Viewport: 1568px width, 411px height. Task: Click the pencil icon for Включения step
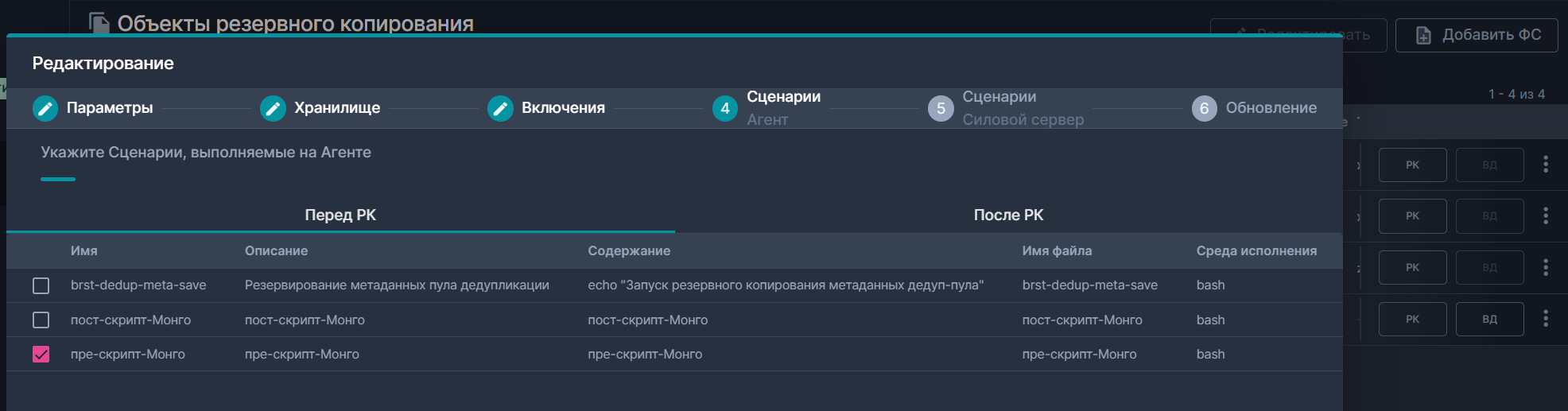[500, 108]
